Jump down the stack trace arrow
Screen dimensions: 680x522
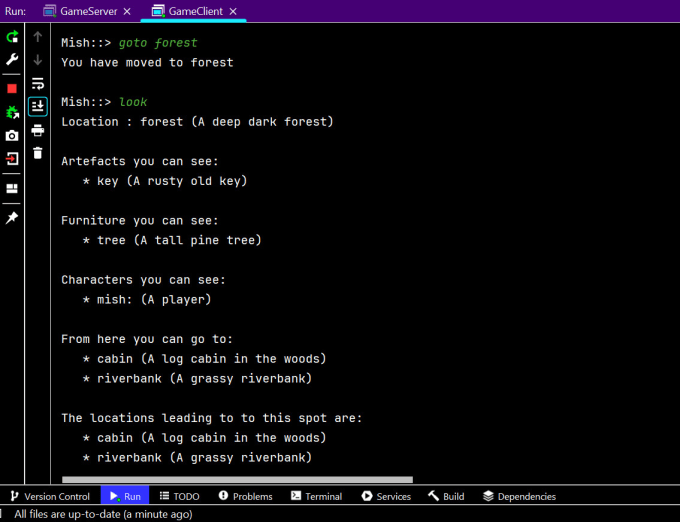(x=38, y=59)
